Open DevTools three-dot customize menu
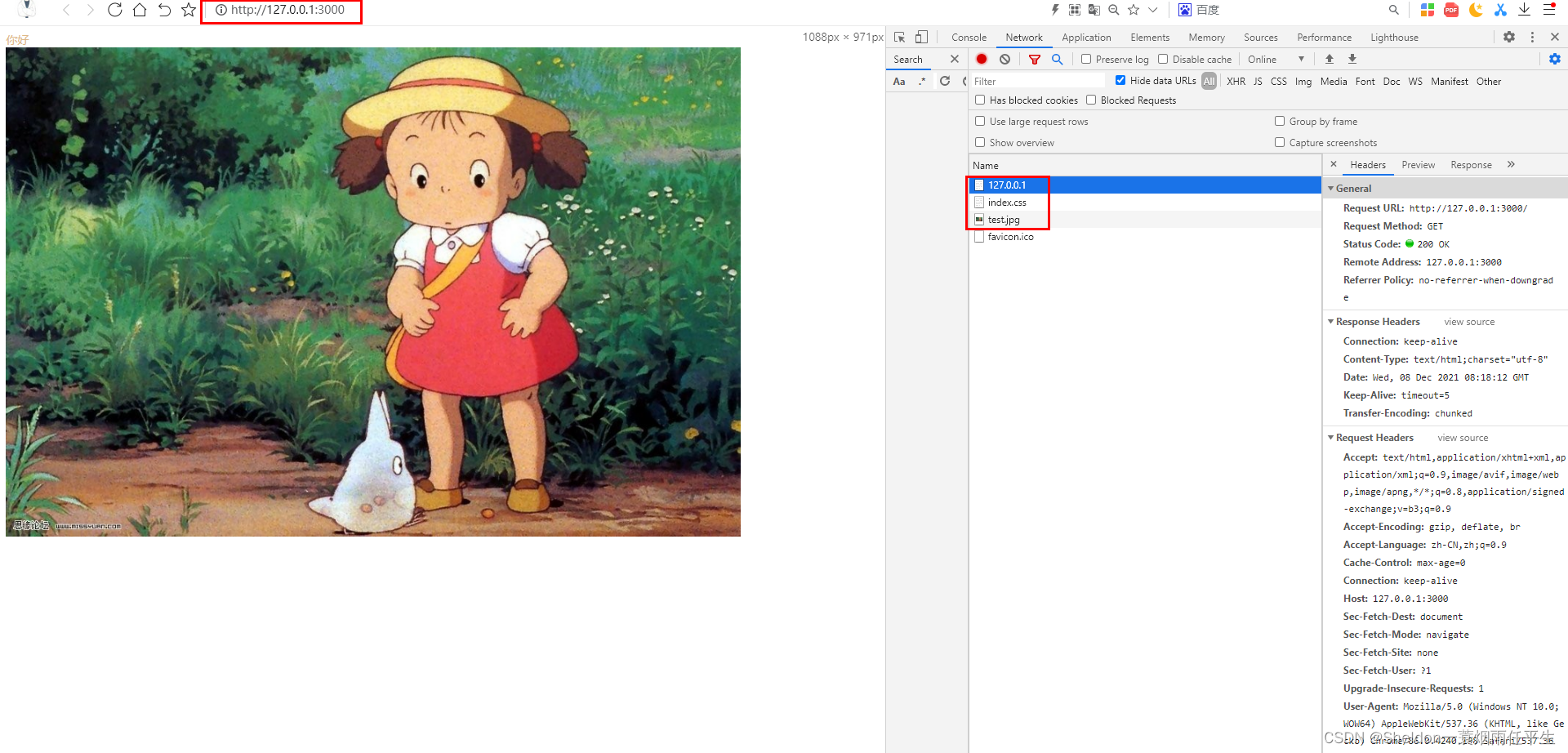 click(1532, 37)
